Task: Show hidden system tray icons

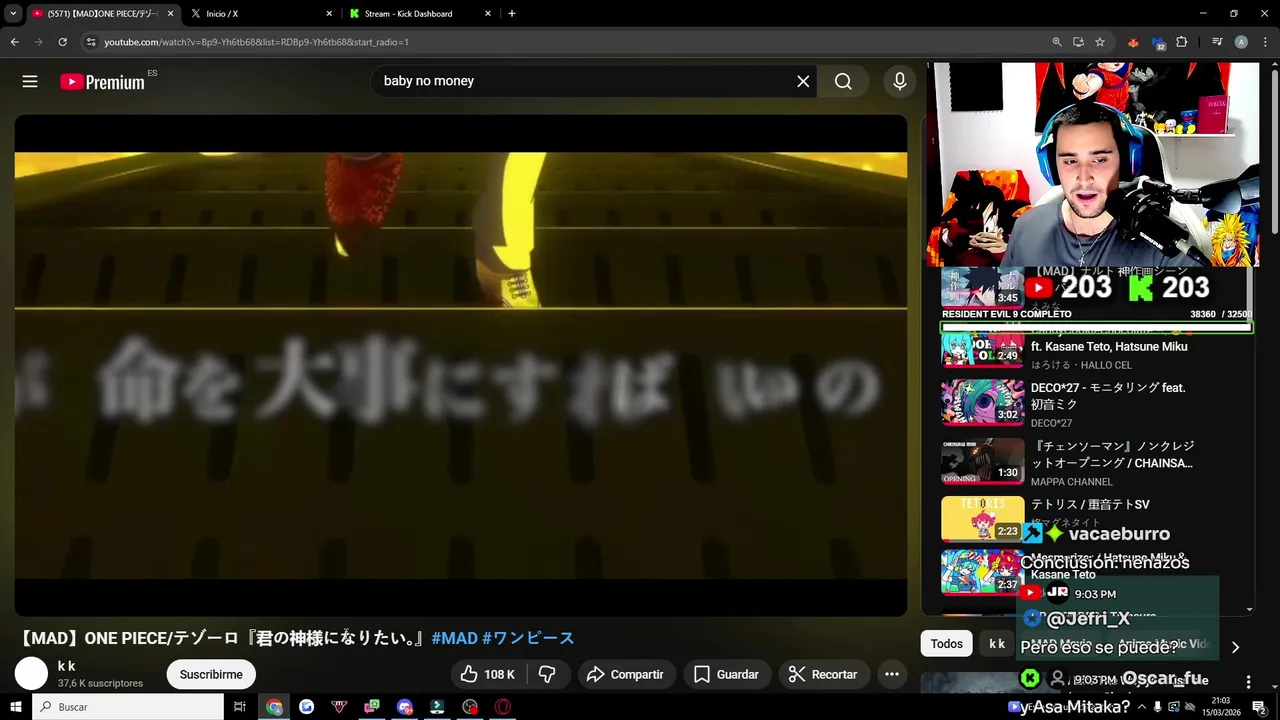Action: 1142,707
